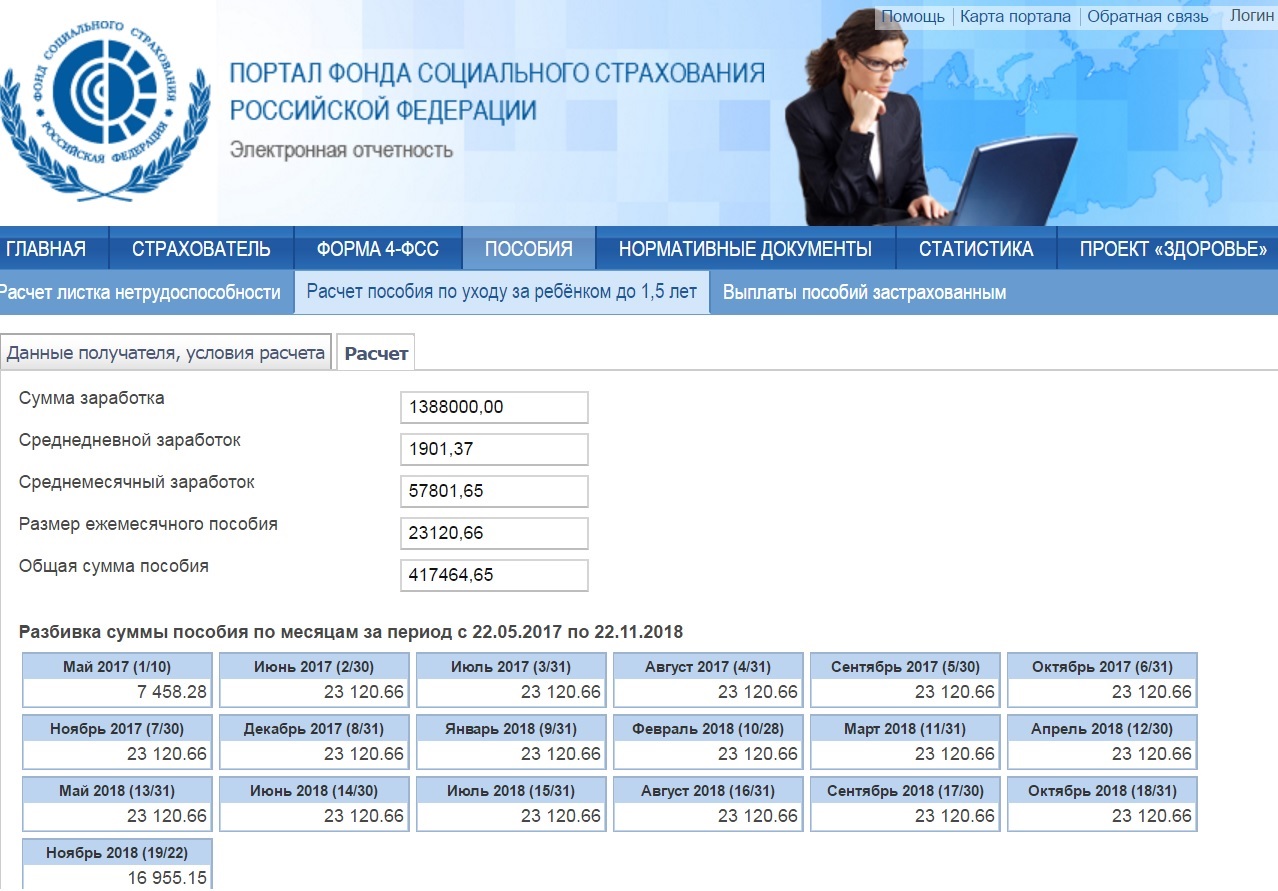This screenshot has width=1278, height=891.
Task: Click the Сумма заработка input field
Action: (493, 408)
